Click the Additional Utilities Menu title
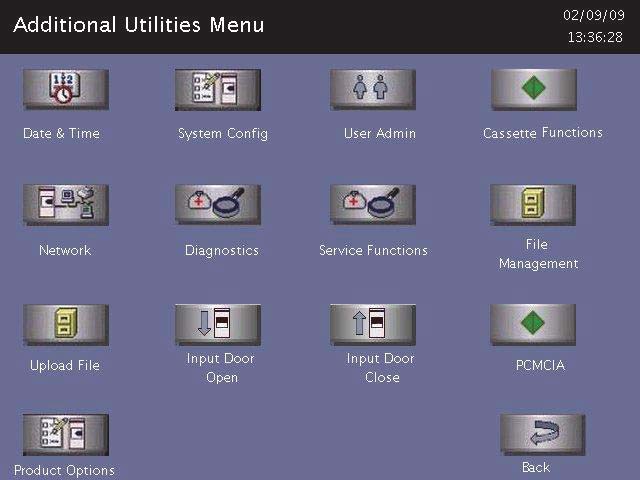 [x=139, y=24]
